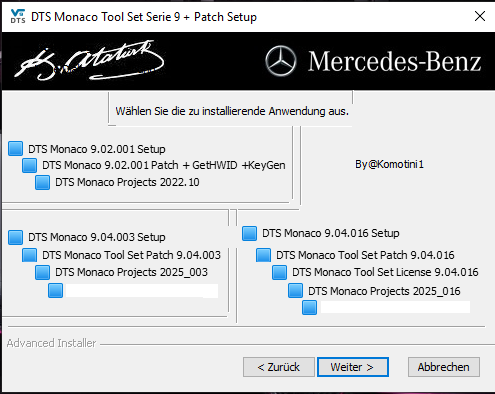Enable Tool Set License 9.04.016 checkbox
Image resolution: width=495 pixels, height=394 pixels.
[x=279, y=272]
